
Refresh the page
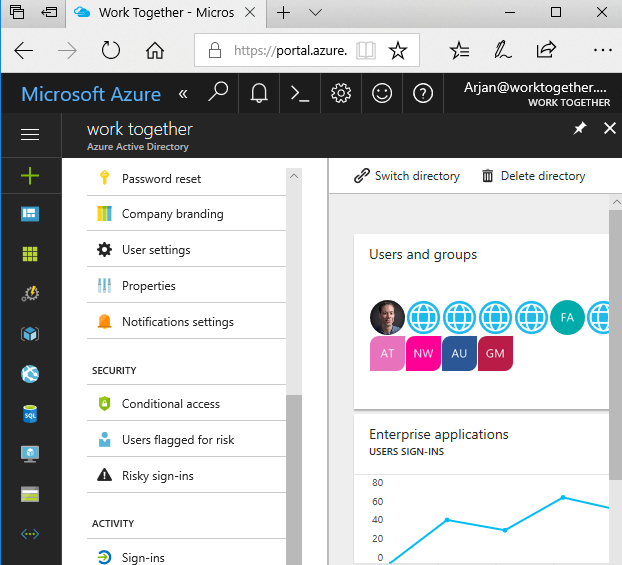pos(110,50)
